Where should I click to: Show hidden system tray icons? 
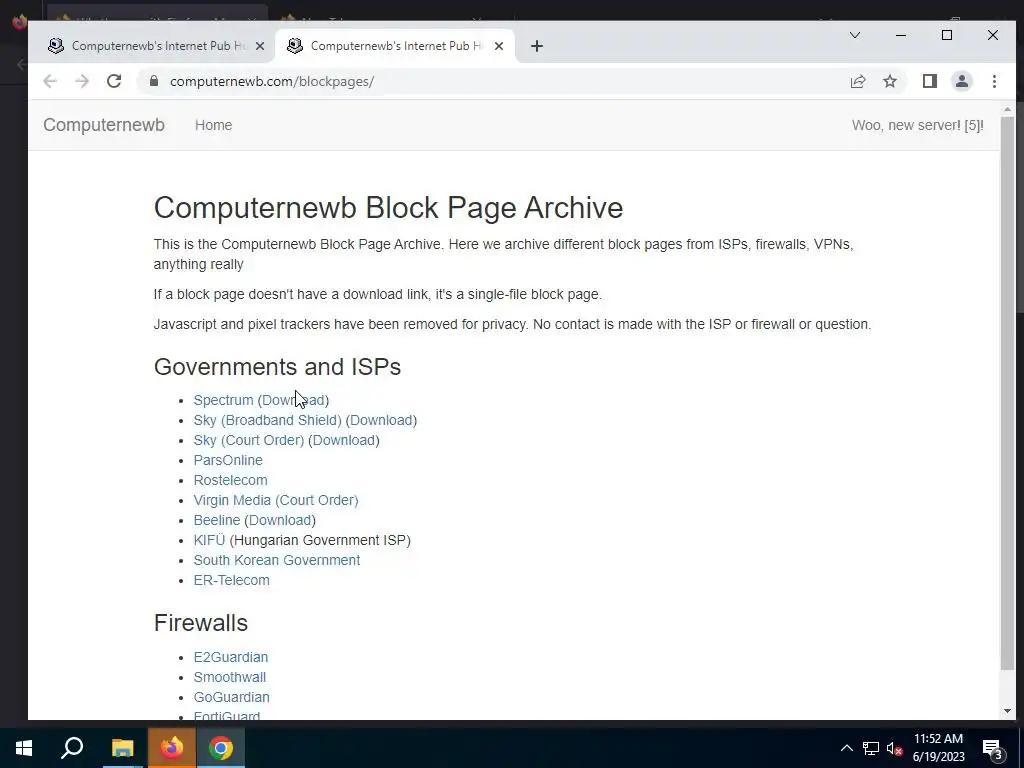(x=846, y=748)
